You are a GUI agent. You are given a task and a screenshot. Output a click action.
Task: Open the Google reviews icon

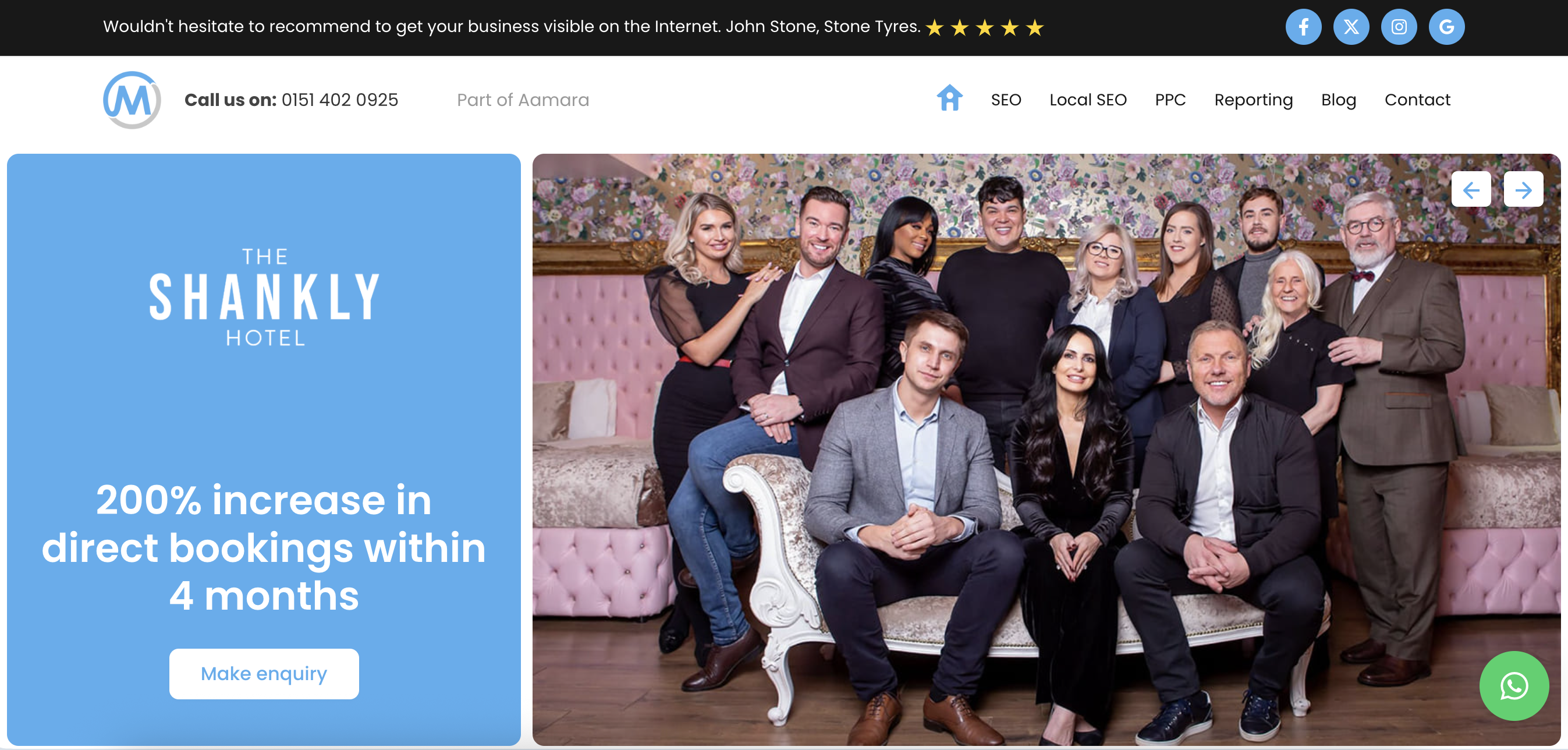tap(1447, 27)
